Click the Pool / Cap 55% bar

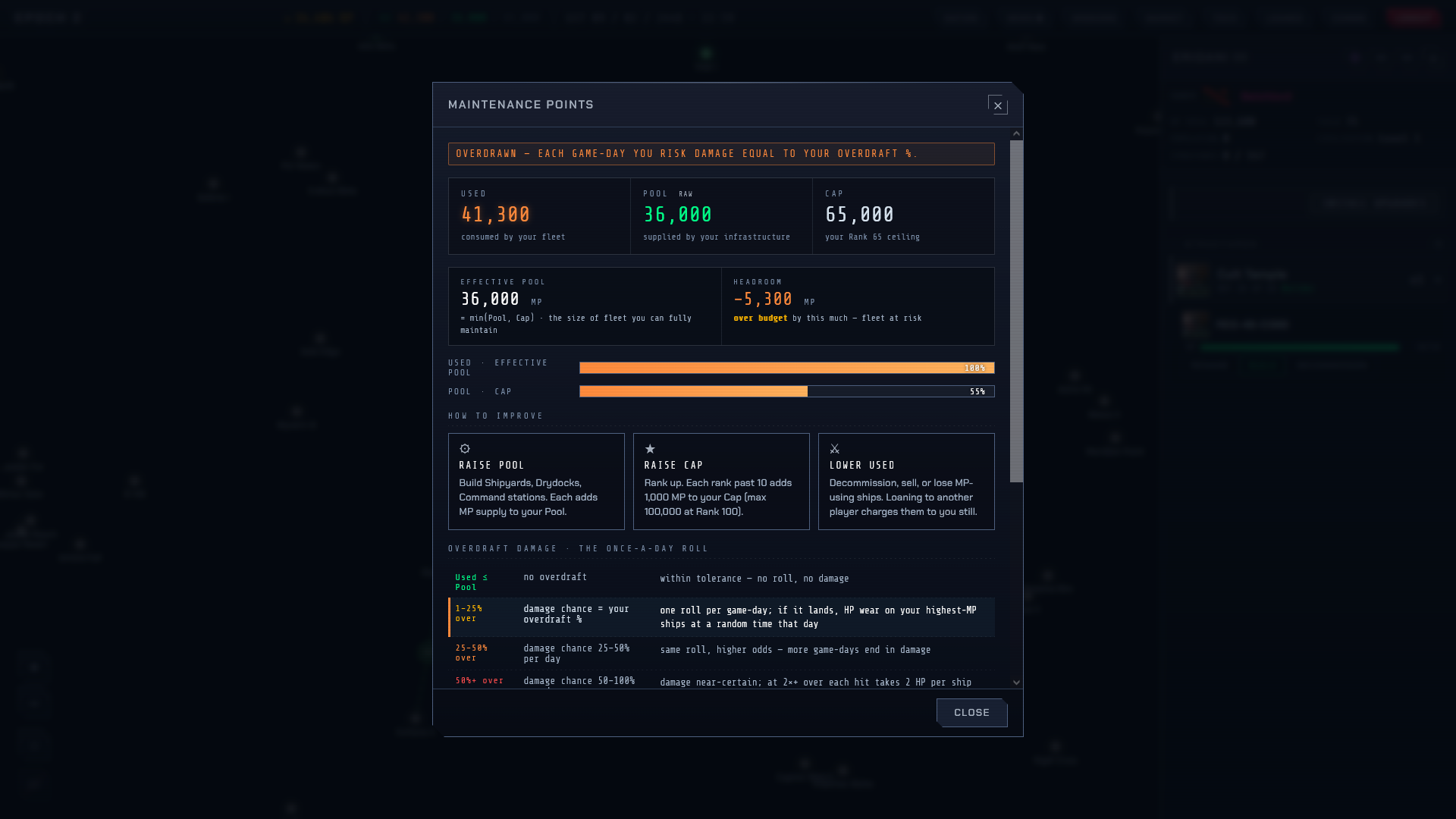click(x=786, y=391)
